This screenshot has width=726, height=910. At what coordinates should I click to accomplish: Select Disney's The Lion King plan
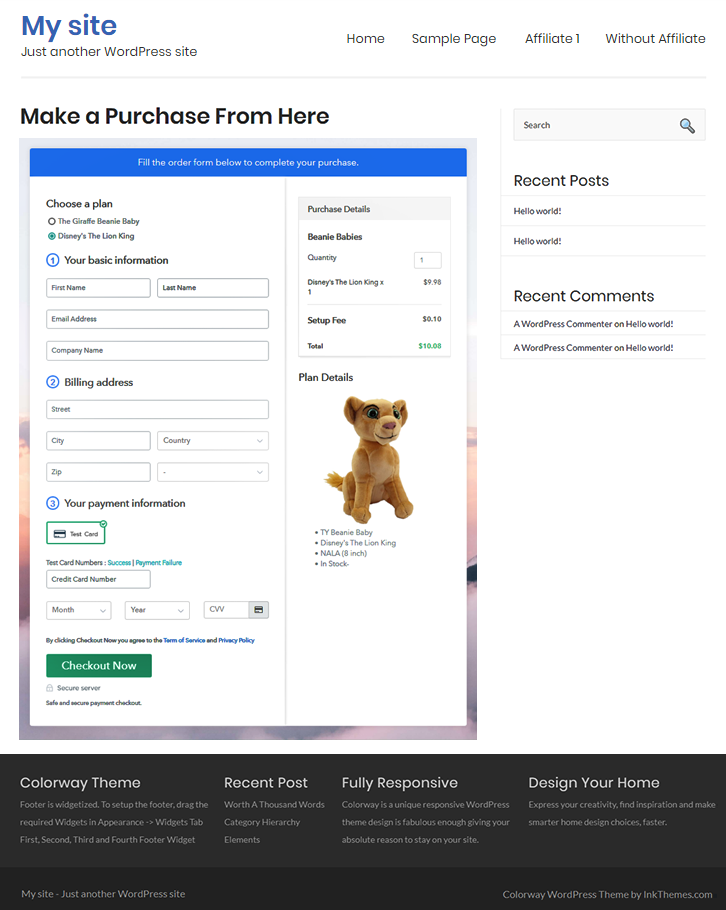pyautogui.click(x=52, y=236)
